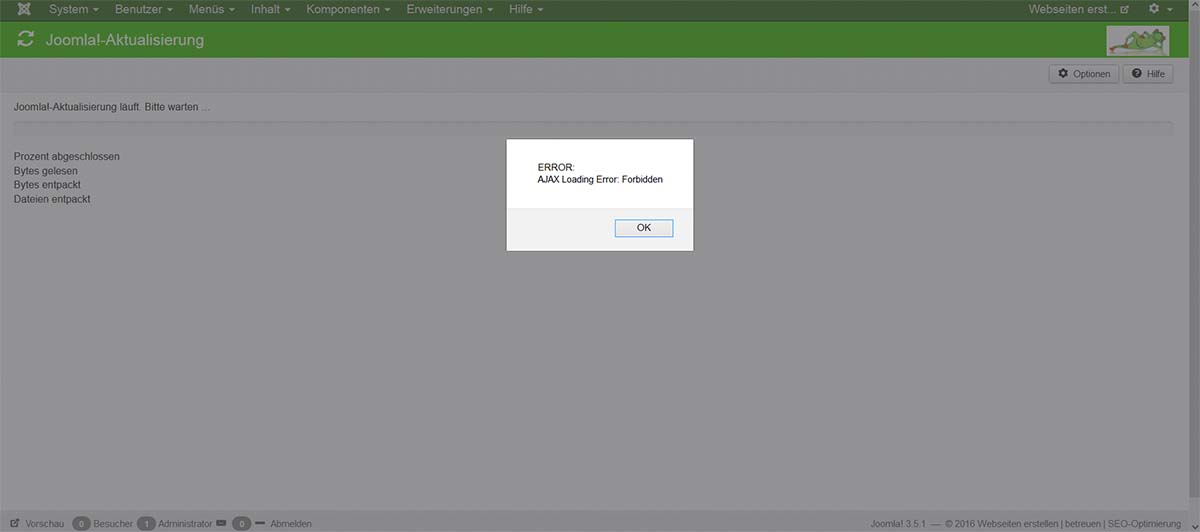Open the settings gear menu at top right
Screen dimensions: 1200x532
[1160, 9]
